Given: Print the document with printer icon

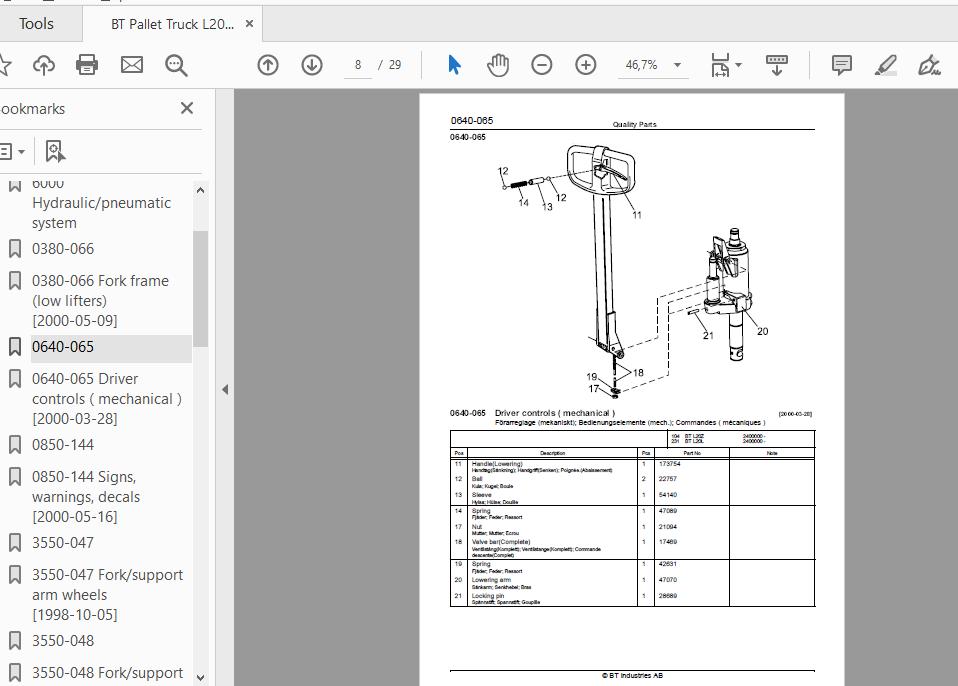Looking at the screenshot, I should (87, 65).
